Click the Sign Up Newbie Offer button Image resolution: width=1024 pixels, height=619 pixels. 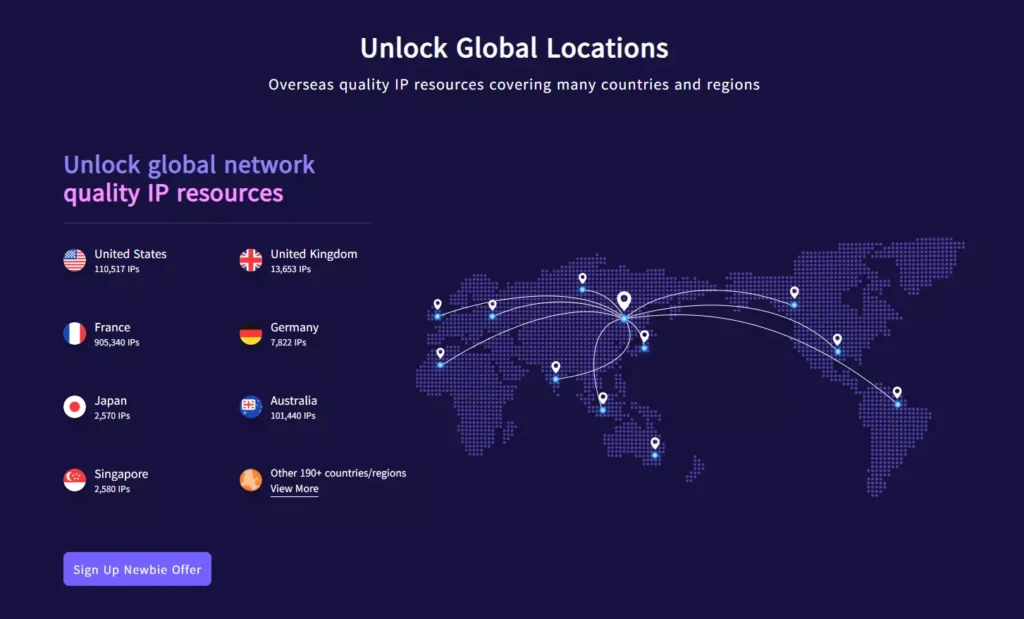click(137, 569)
